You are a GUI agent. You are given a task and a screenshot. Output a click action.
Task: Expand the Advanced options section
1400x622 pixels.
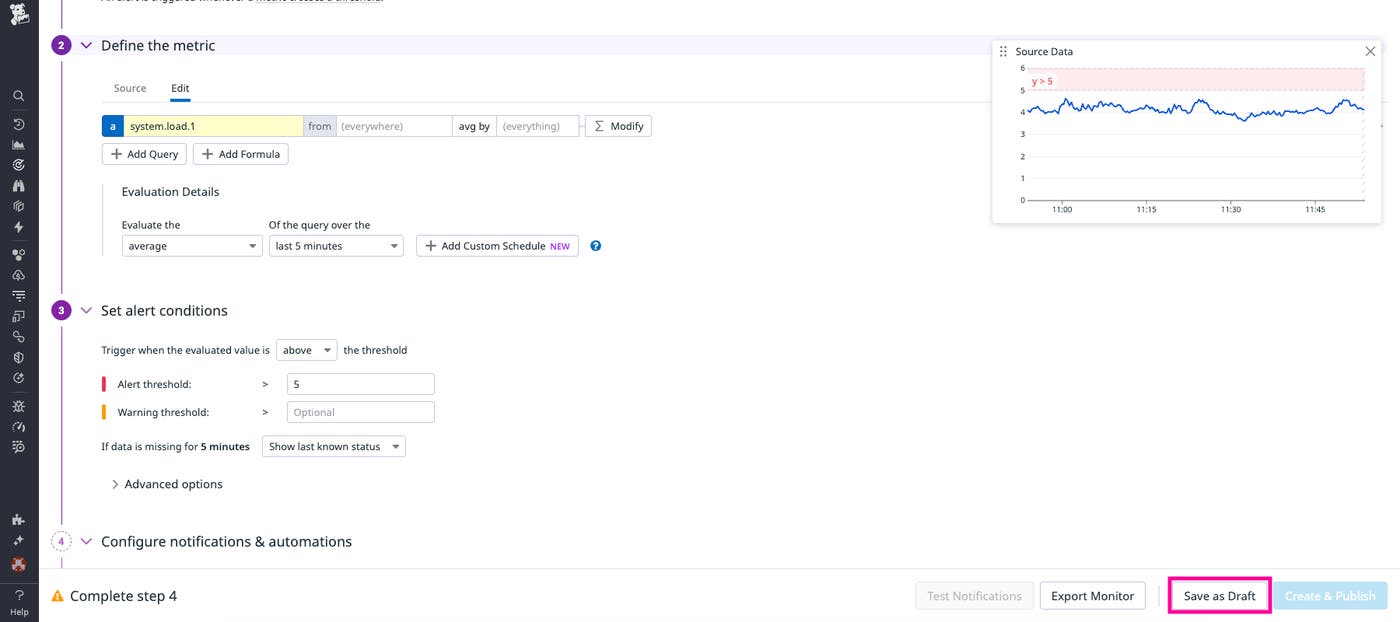[x=167, y=483]
